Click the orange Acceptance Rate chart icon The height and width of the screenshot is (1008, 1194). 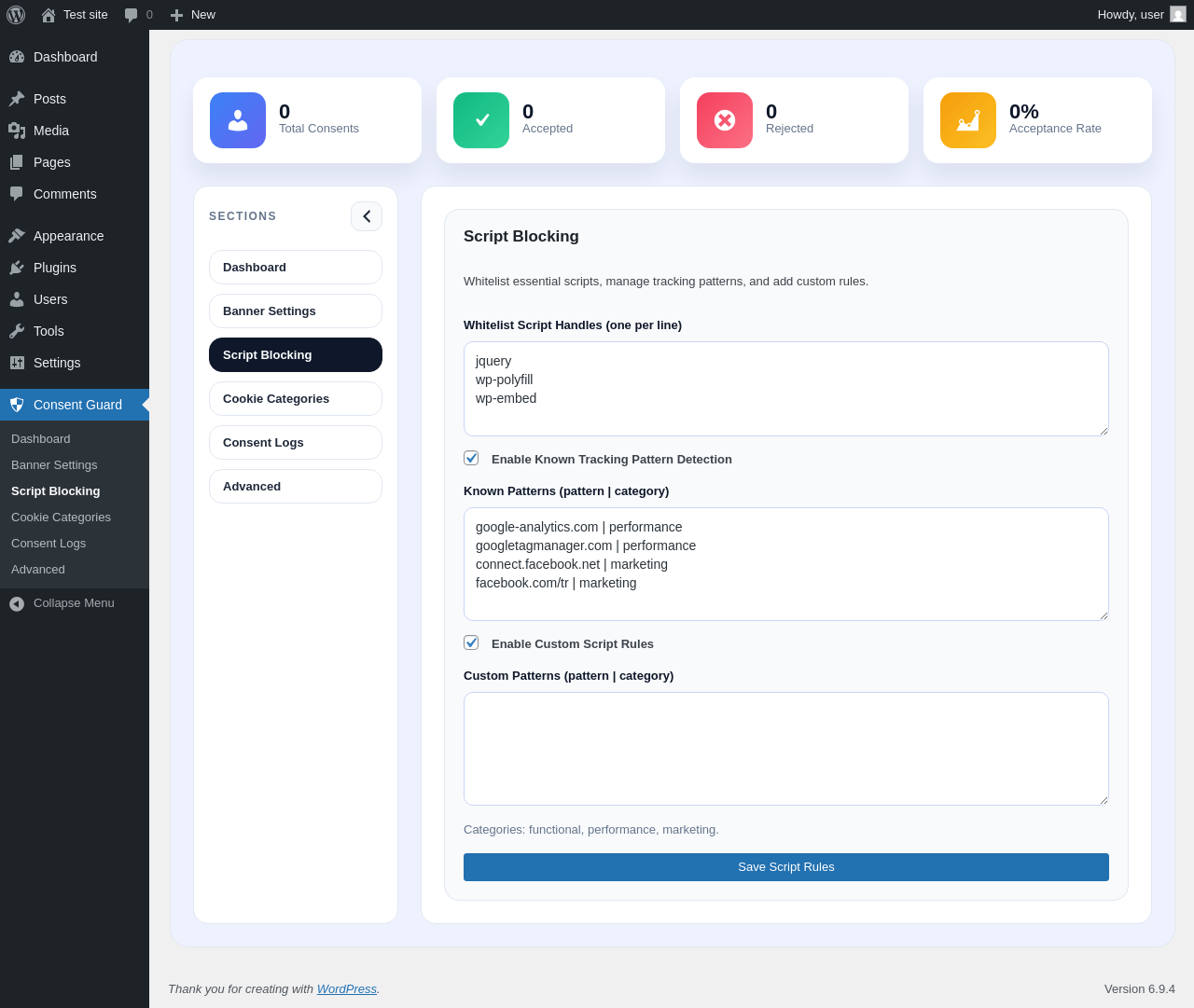968,120
